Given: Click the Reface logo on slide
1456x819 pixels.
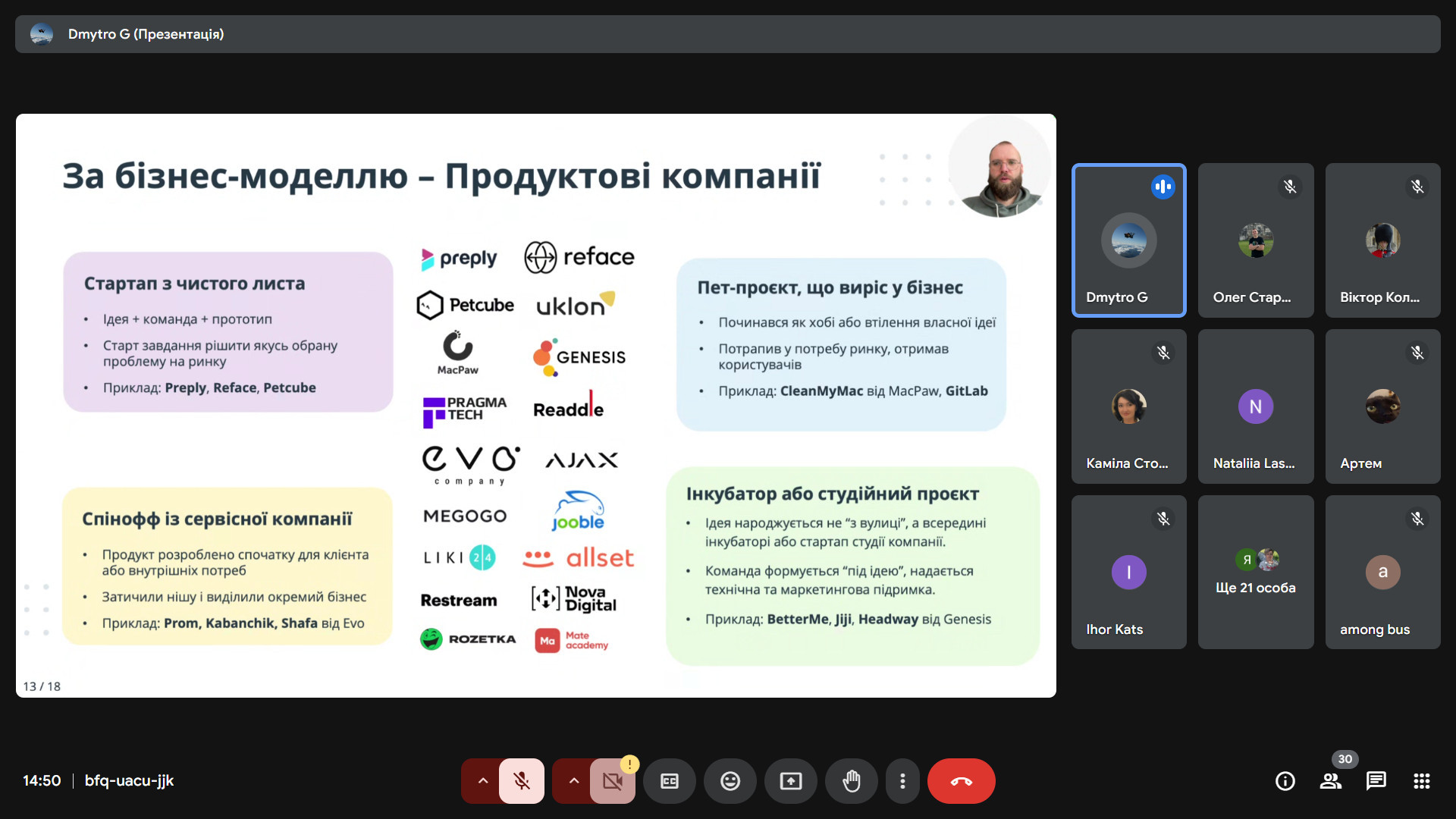Looking at the screenshot, I should (x=579, y=257).
